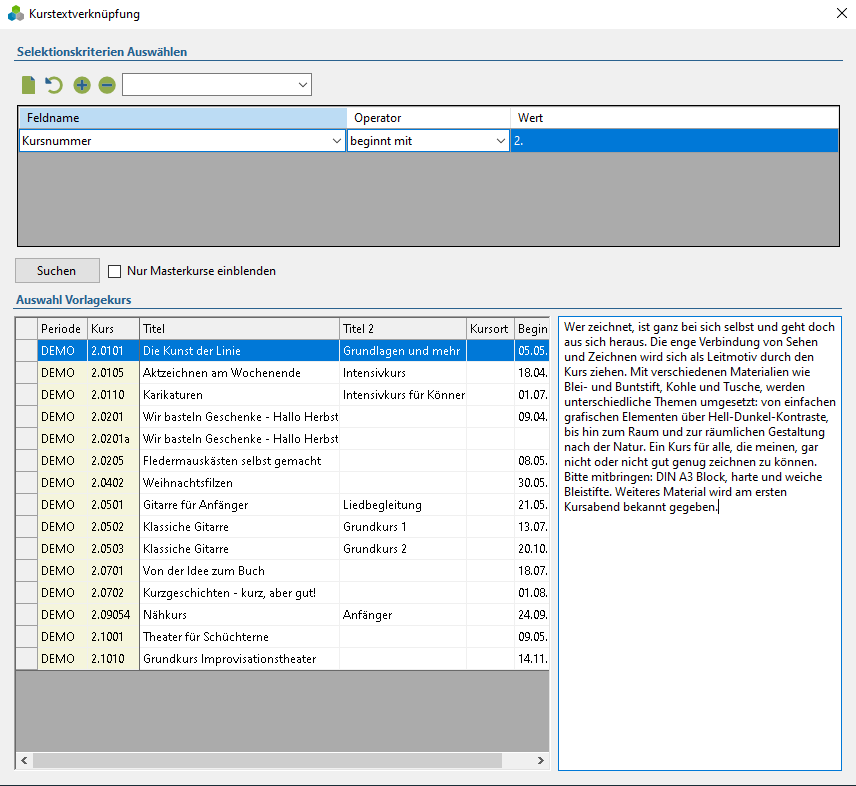Click the Kurstextverknüpfung app icon in title bar

click(16, 14)
